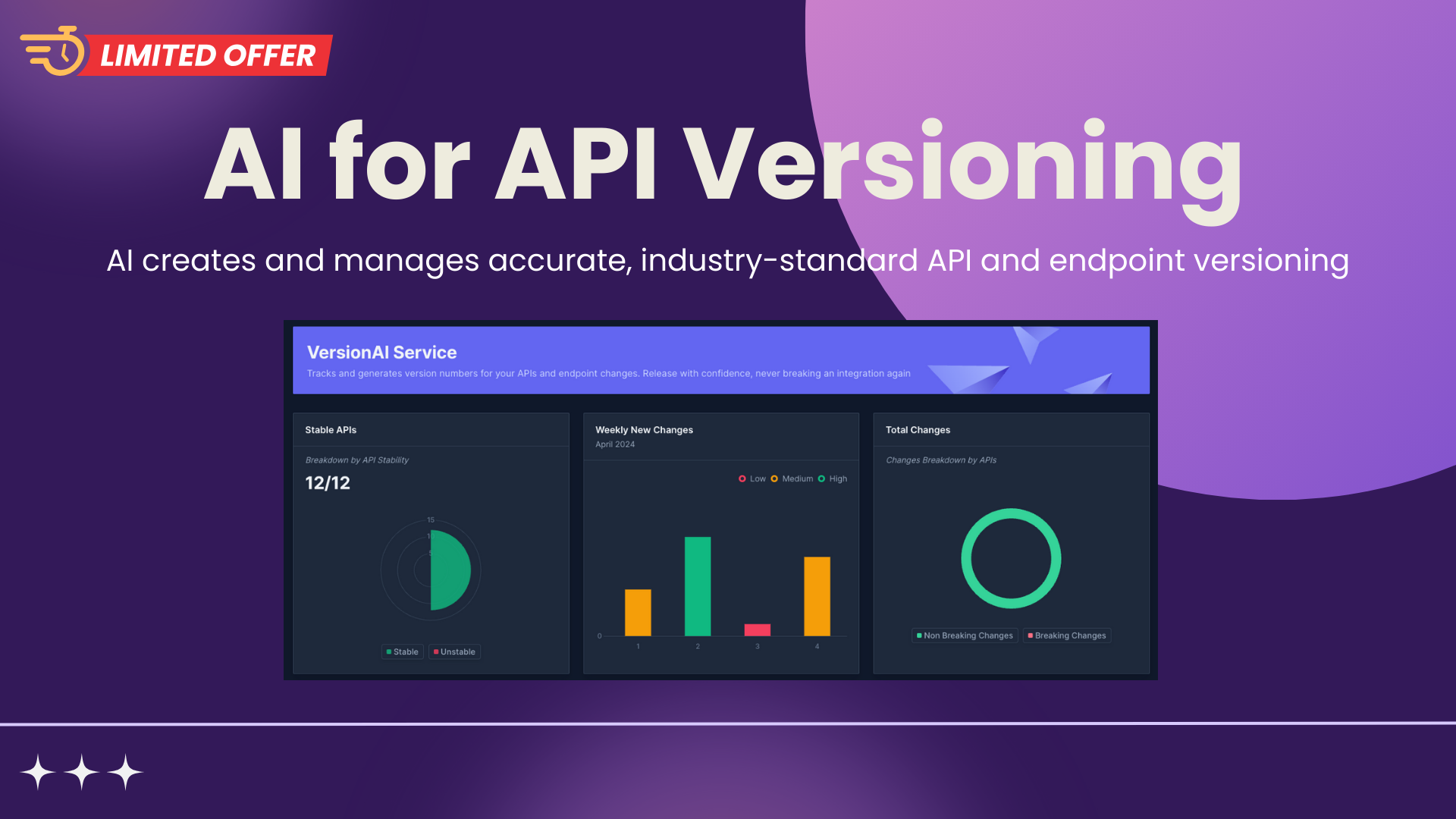
Task: Click the orange bar for week 4
Action: 817,596
